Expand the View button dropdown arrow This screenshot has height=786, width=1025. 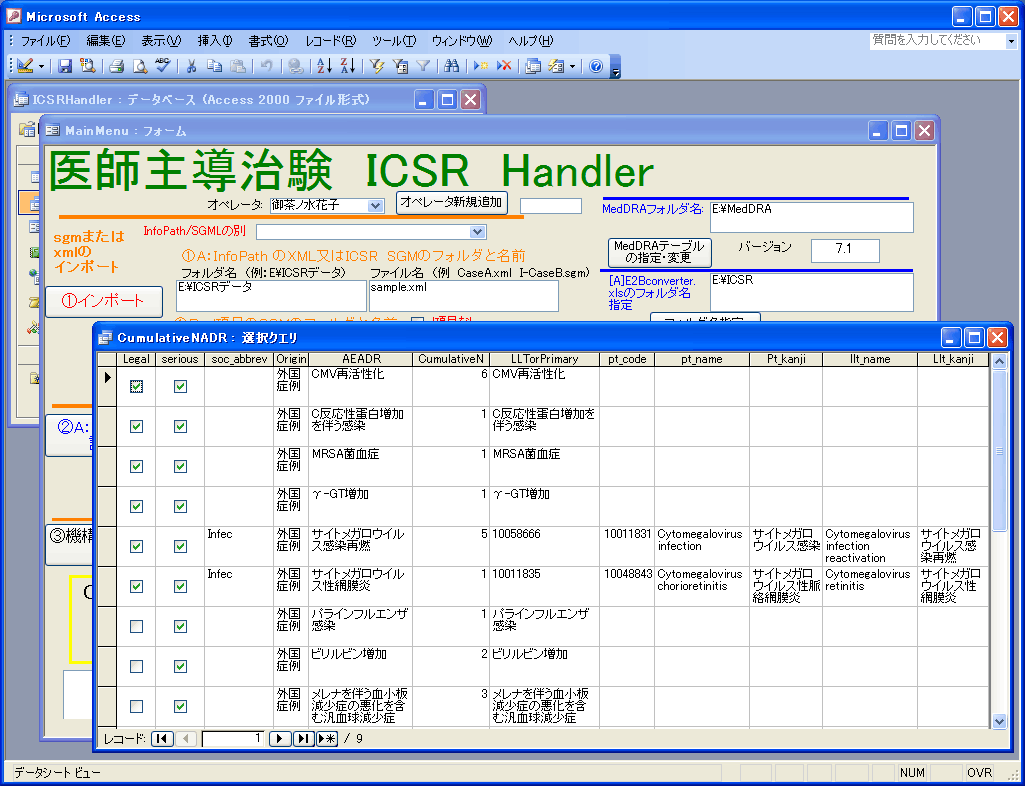click(x=41, y=66)
